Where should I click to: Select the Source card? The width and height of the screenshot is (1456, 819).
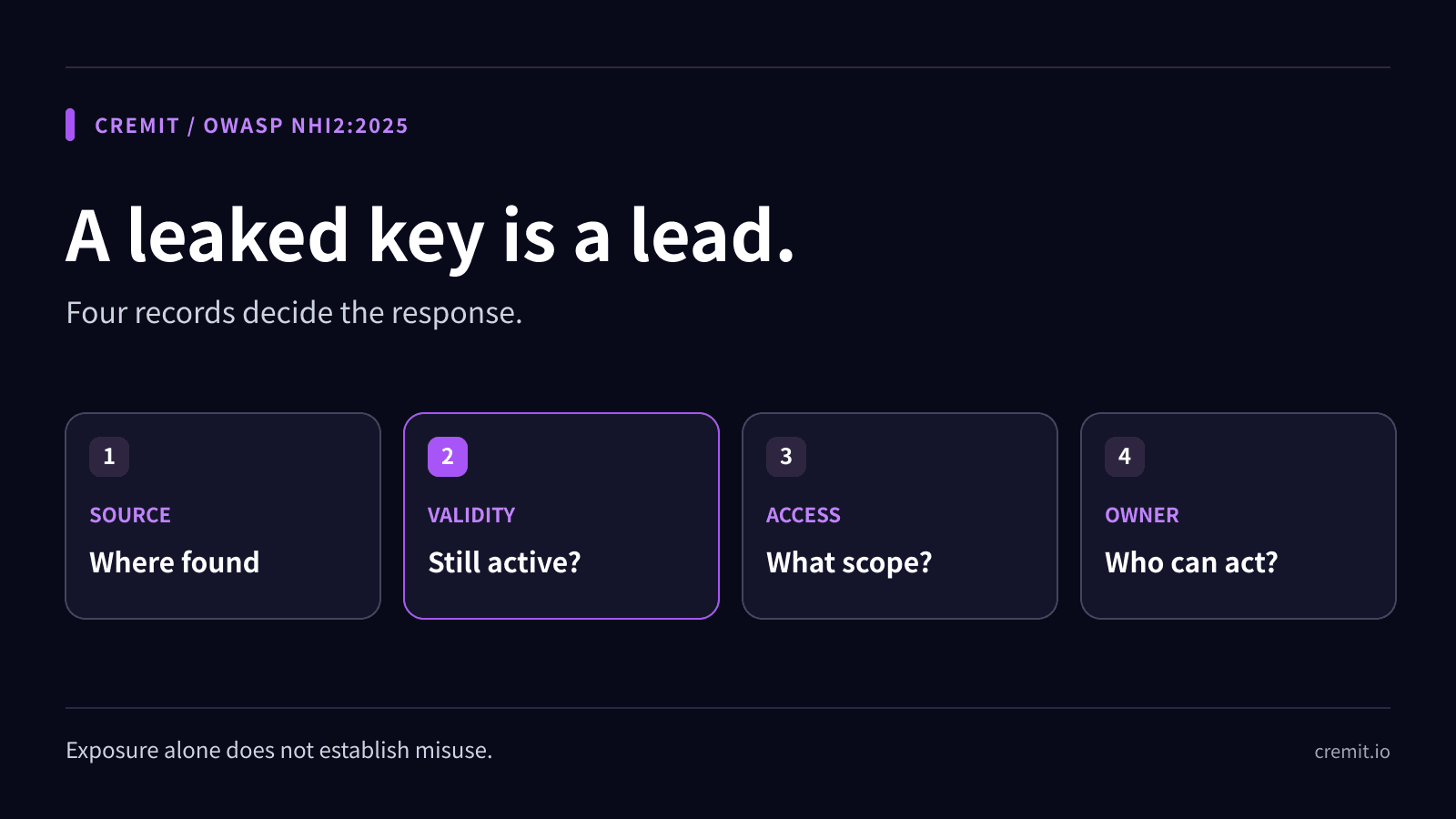click(x=223, y=516)
